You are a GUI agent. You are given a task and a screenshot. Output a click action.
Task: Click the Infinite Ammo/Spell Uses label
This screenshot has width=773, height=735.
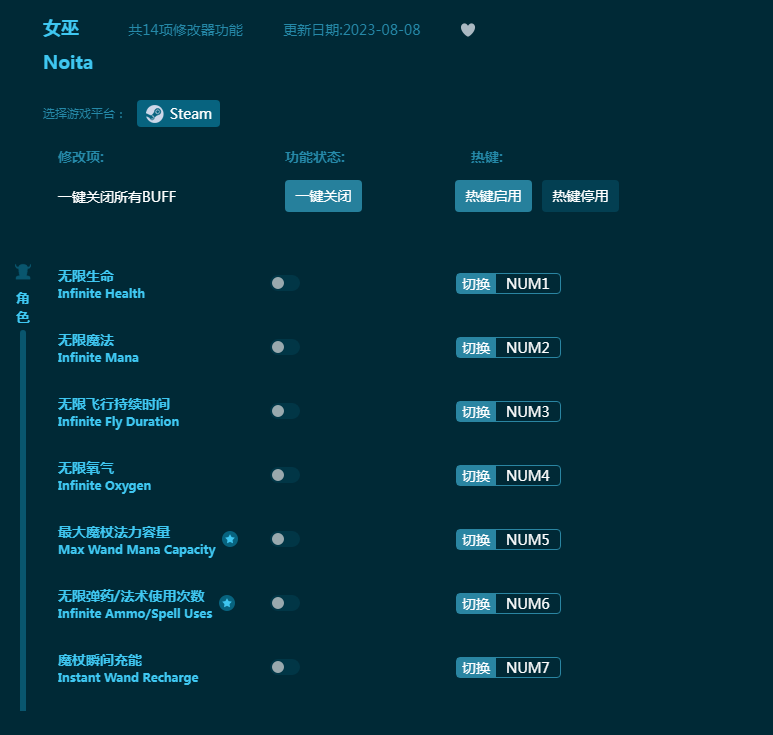tap(135, 614)
